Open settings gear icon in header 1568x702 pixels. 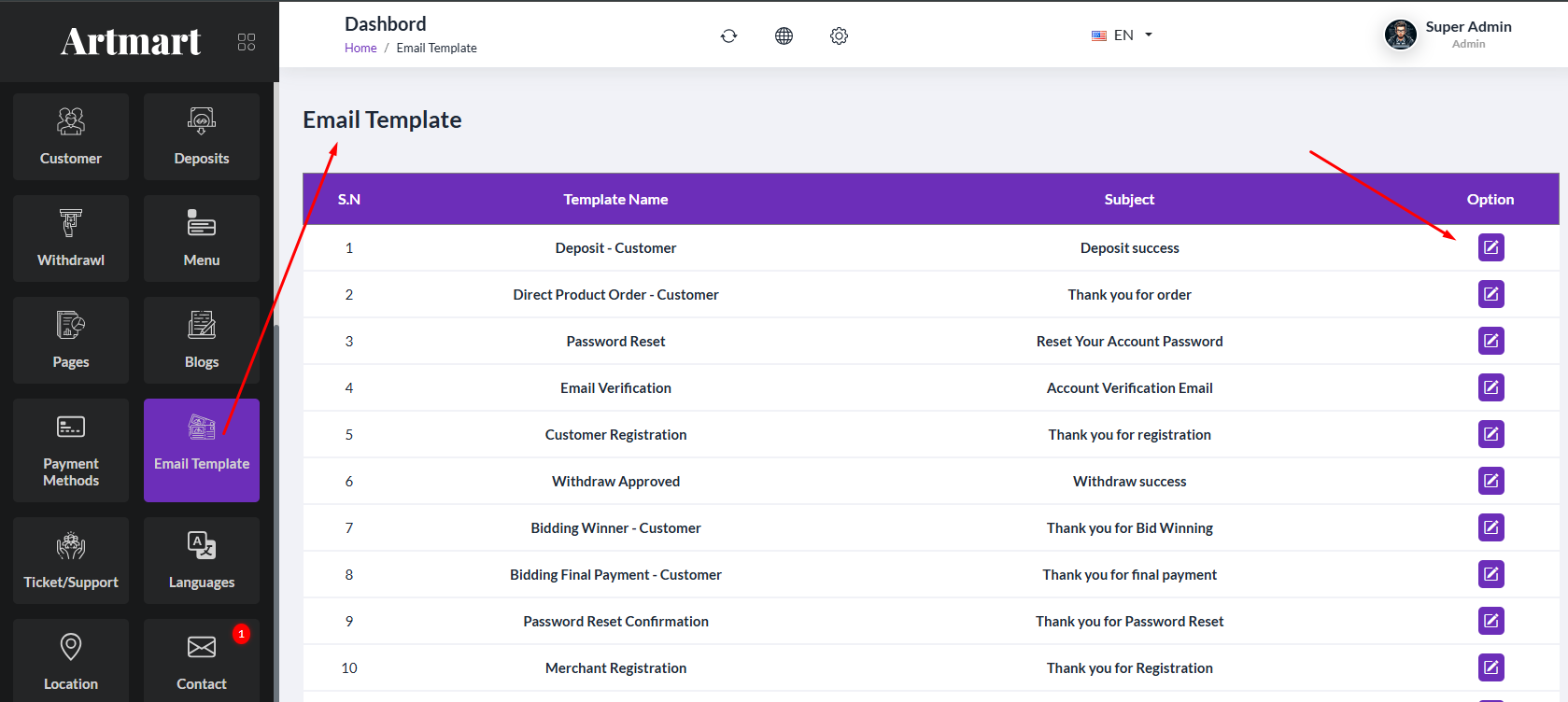click(839, 35)
